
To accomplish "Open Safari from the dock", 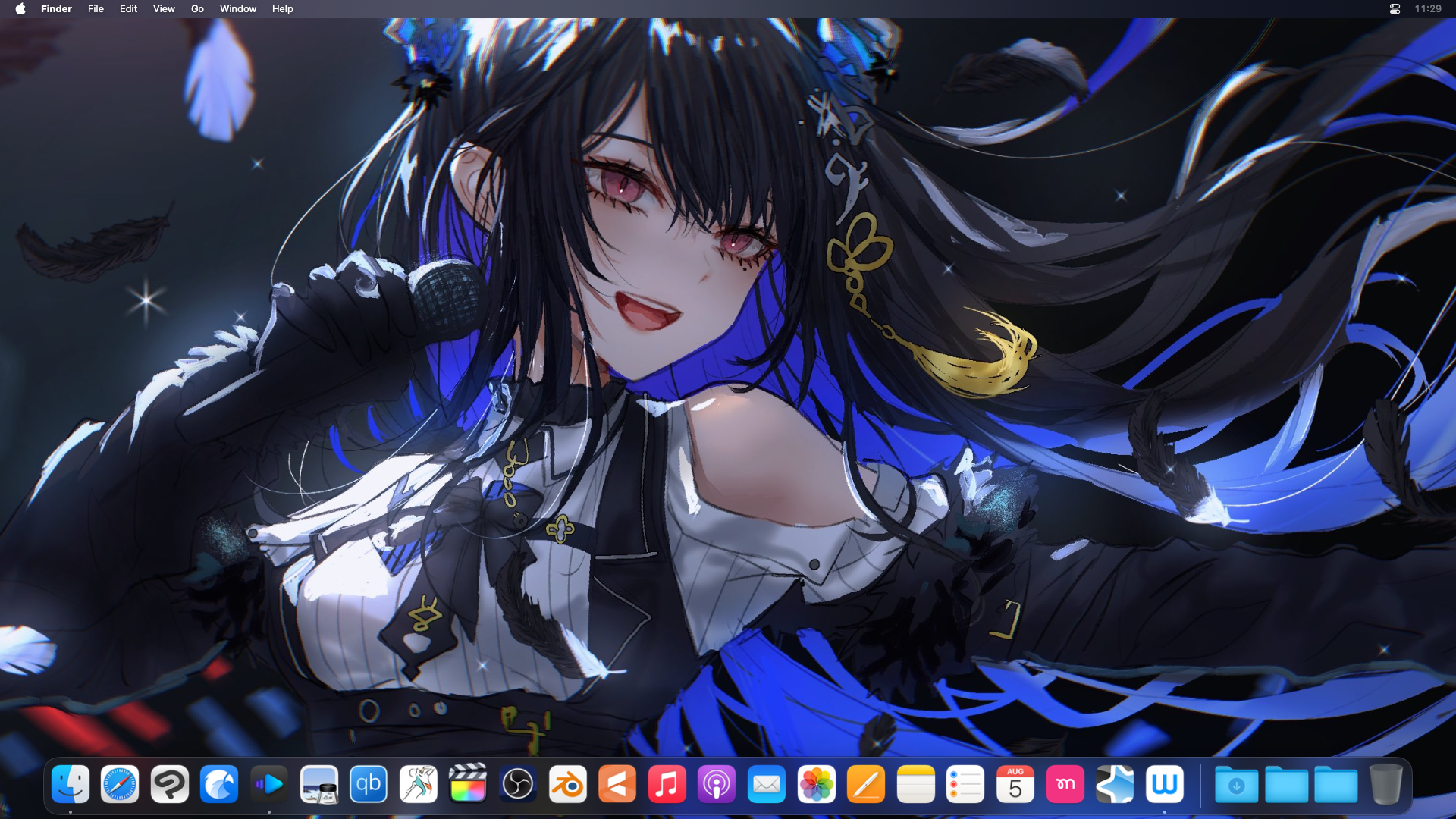I will 120,784.
